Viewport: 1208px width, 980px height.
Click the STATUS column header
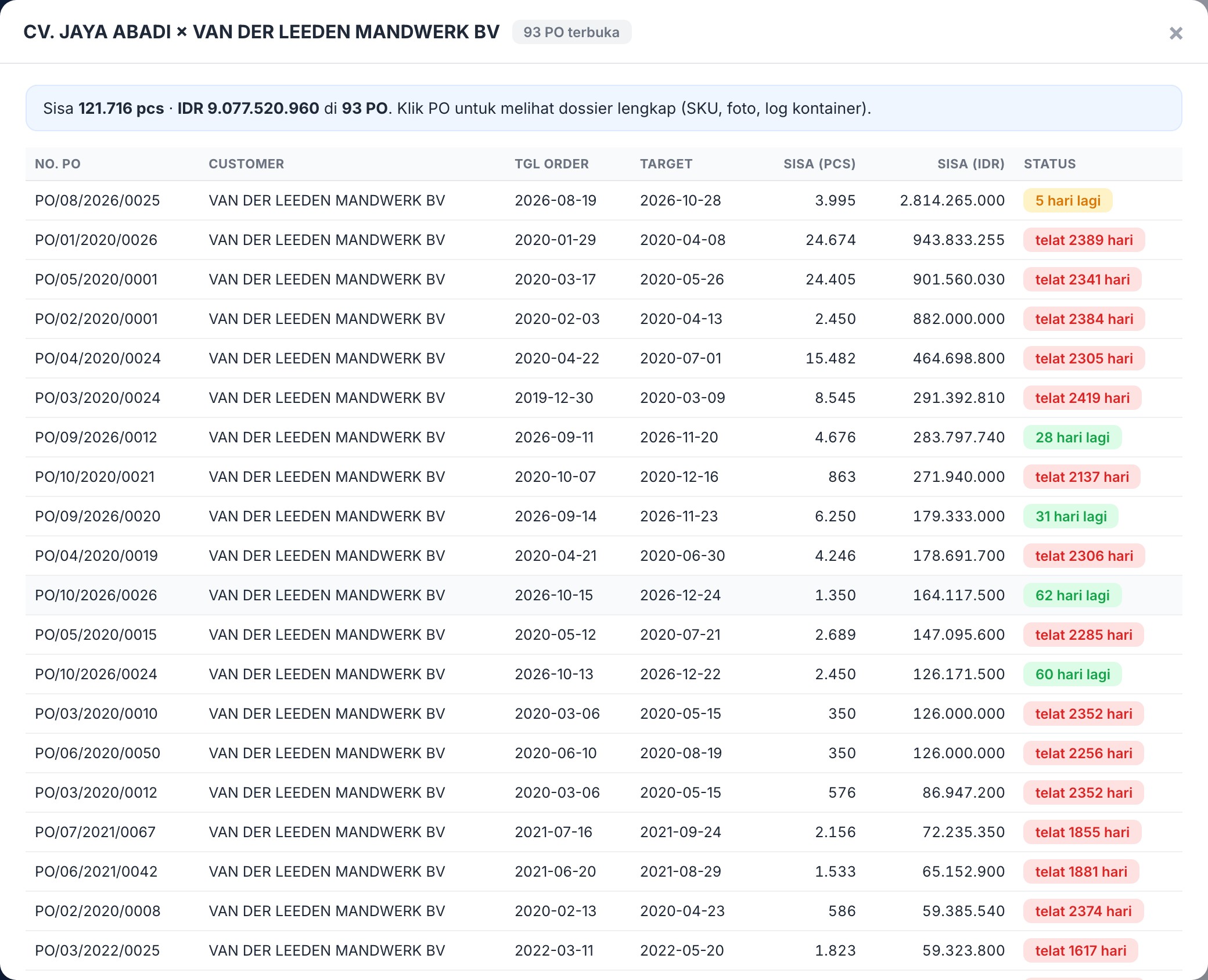click(1049, 164)
